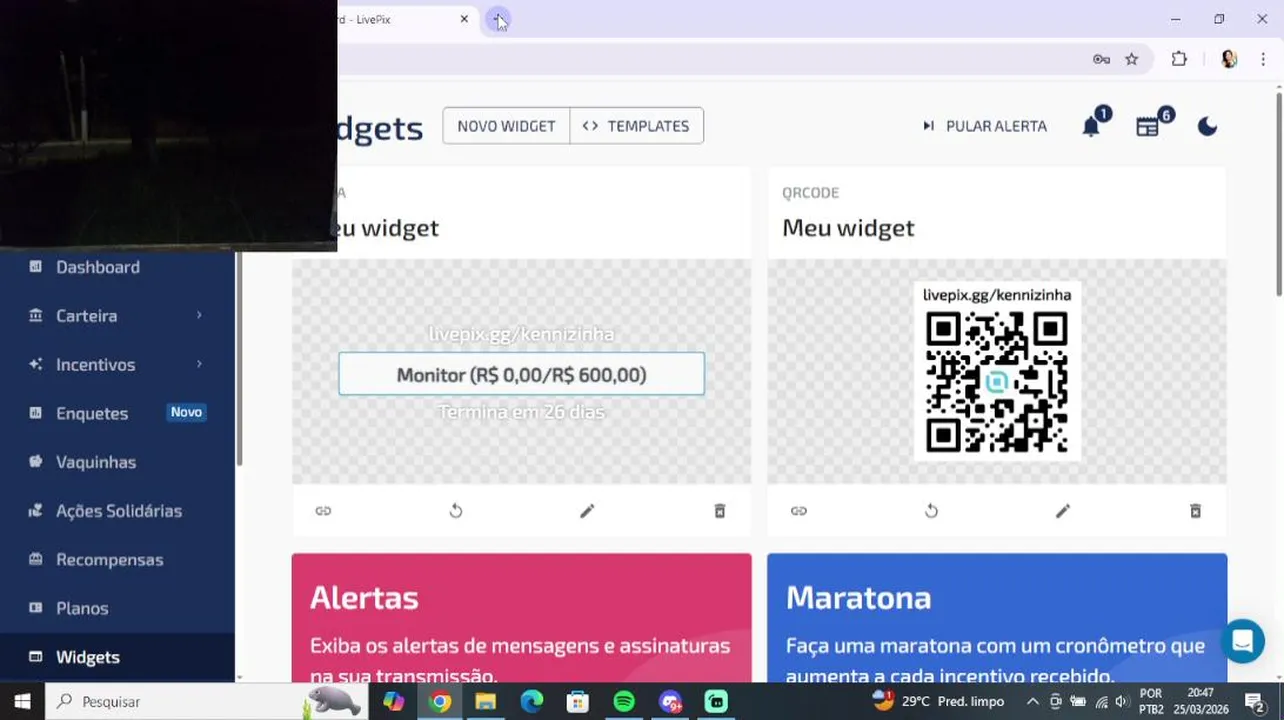Screen dimensions: 1284x720
Task: Launch Microsoft Edge from taskbar
Action: click(531, 702)
